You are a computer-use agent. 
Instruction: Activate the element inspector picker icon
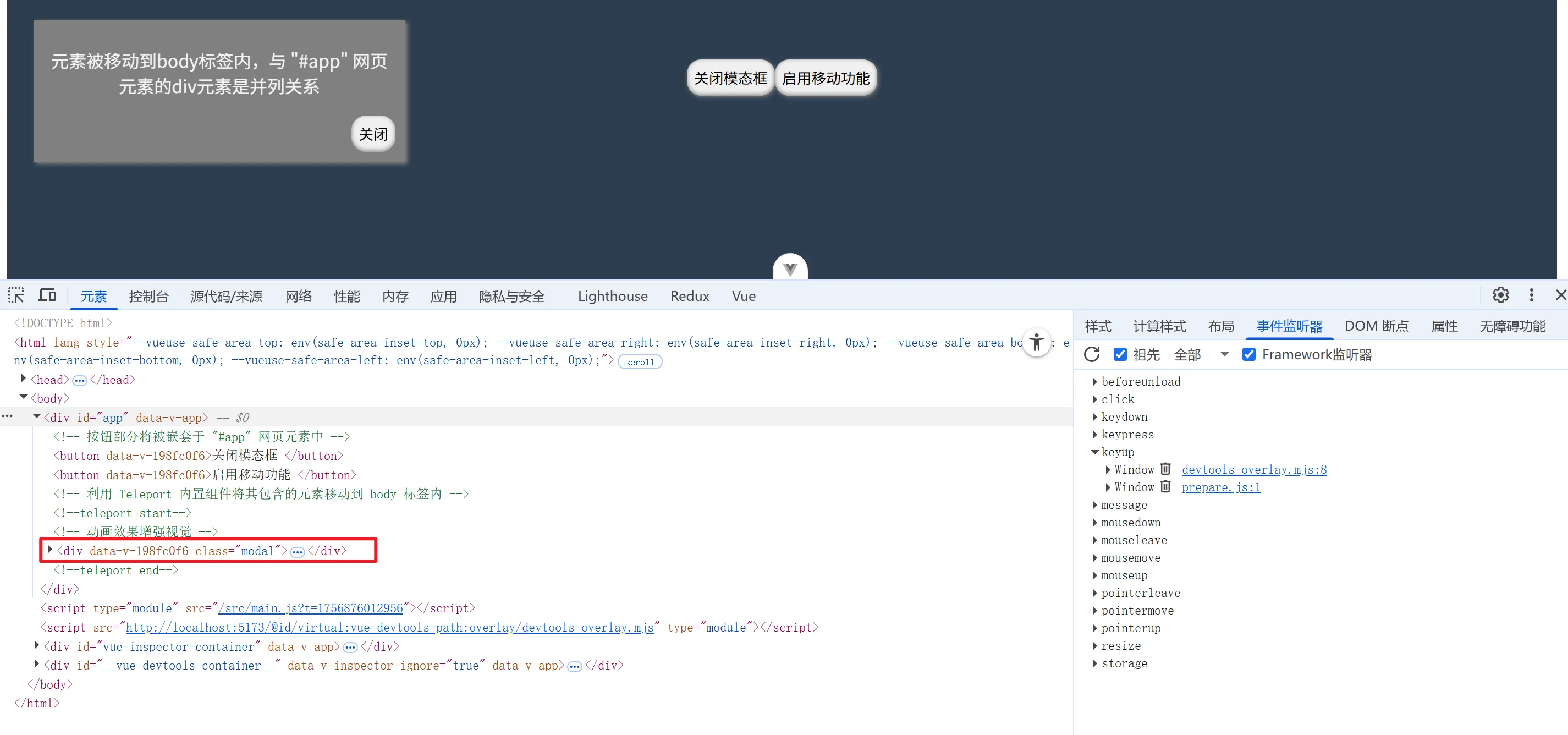point(16,296)
